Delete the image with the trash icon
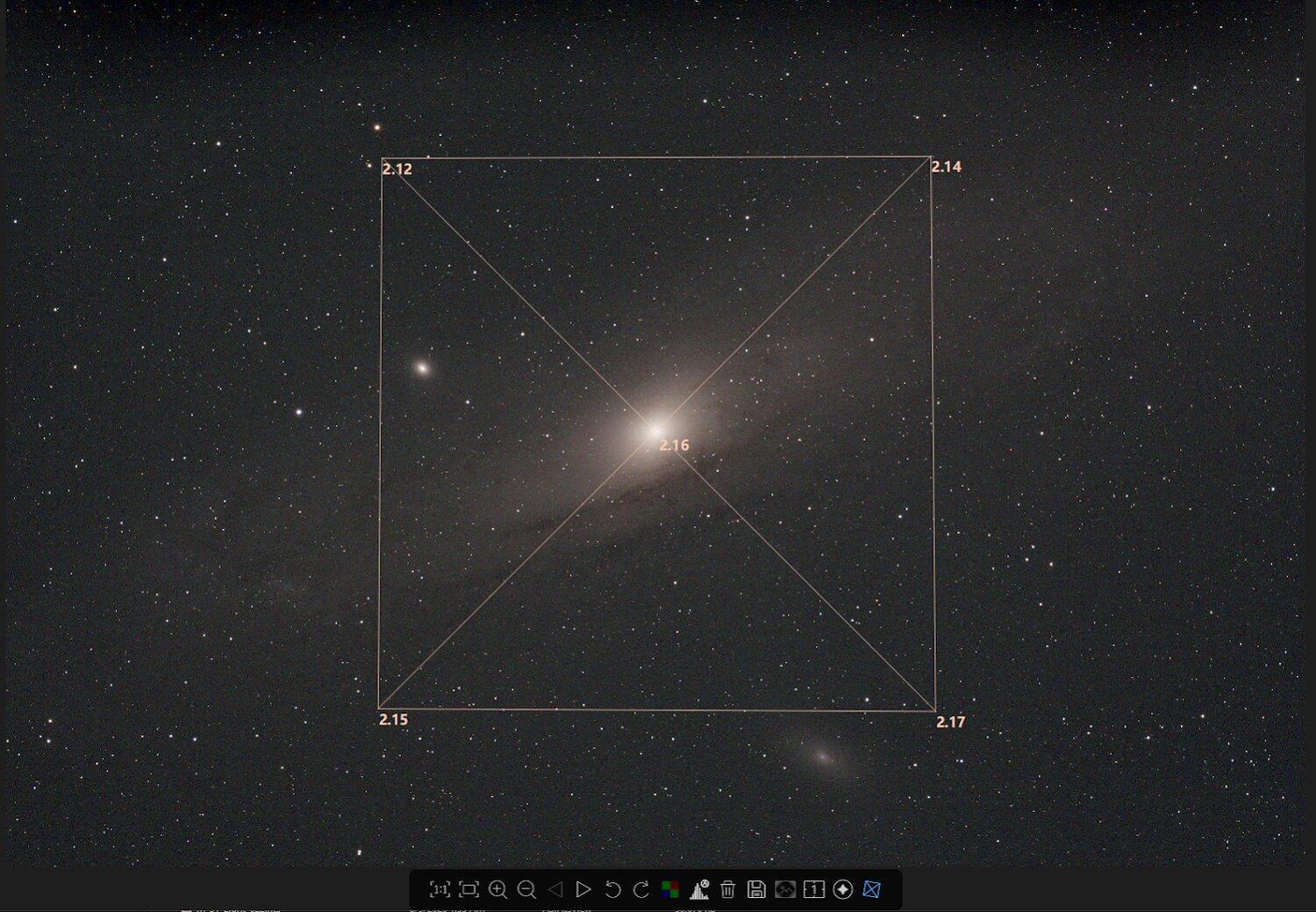The height and width of the screenshot is (912, 1316). tap(728, 889)
